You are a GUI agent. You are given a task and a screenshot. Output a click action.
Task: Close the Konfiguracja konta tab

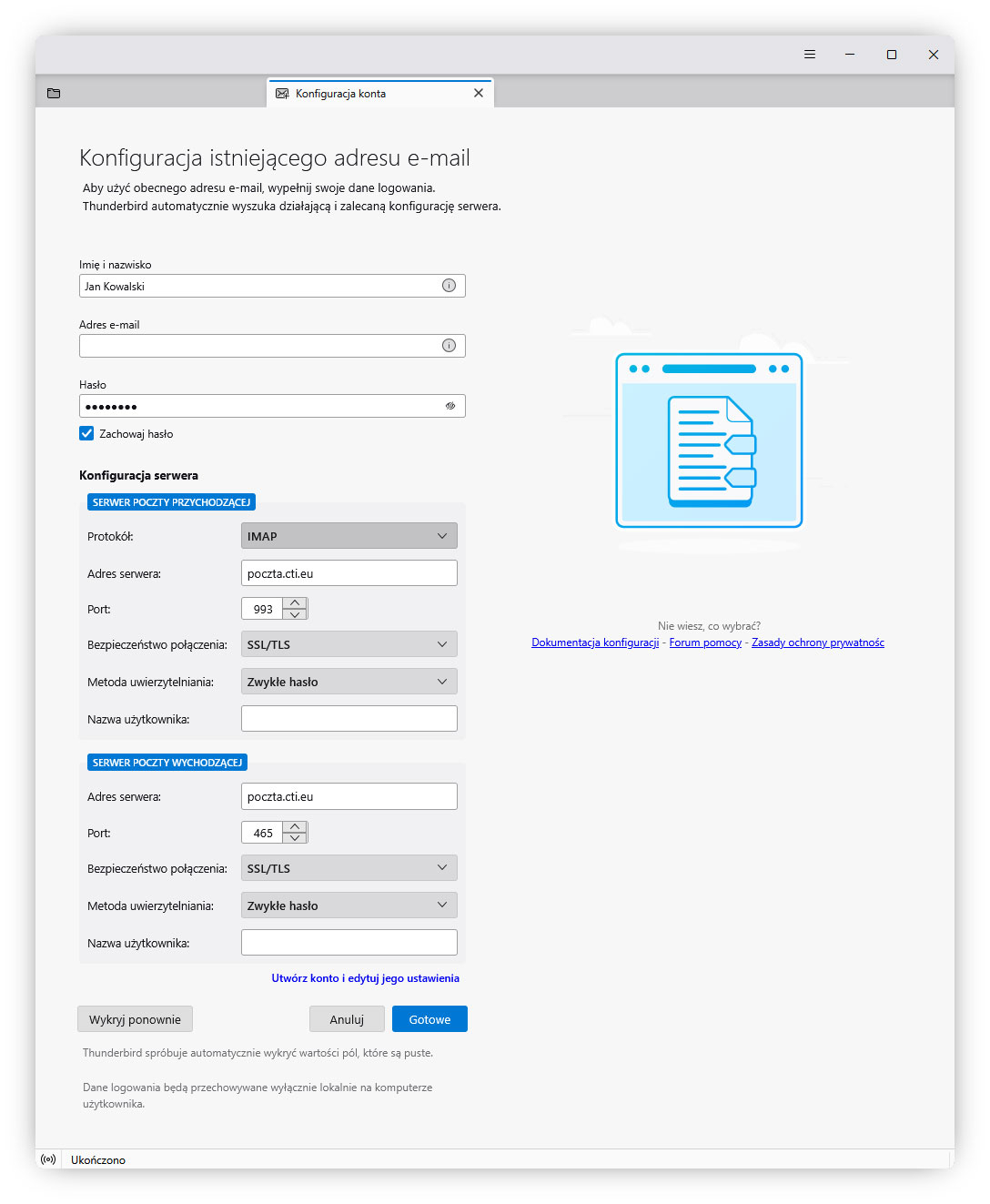click(479, 92)
